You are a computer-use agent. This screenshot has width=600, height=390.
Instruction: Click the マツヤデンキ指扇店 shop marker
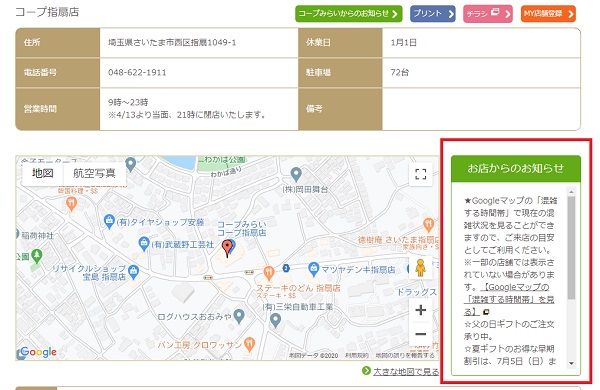click(313, 269)
